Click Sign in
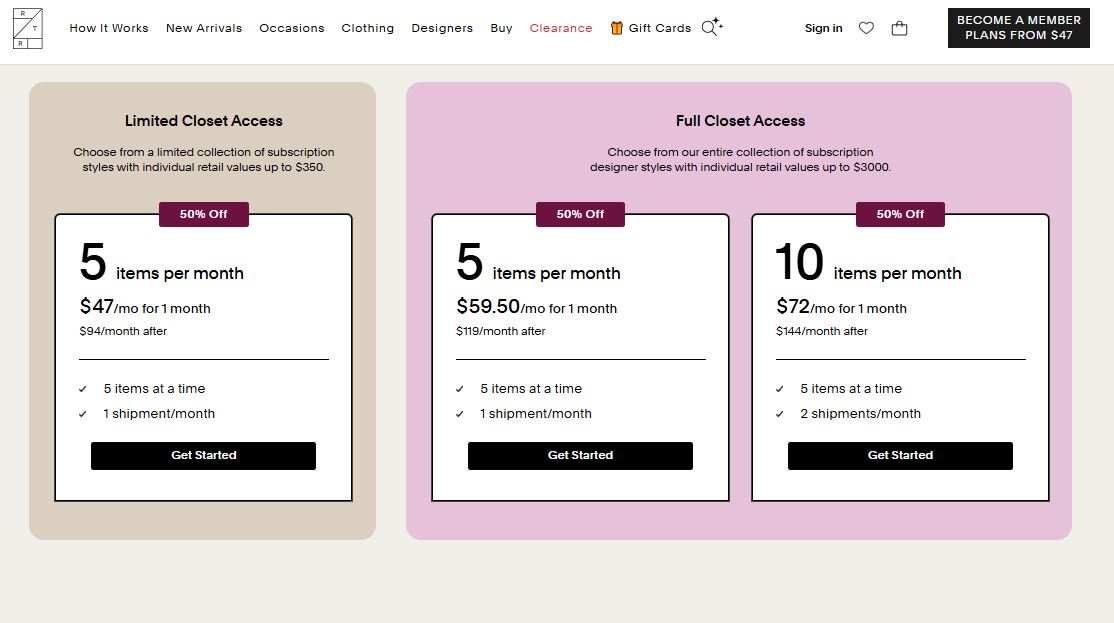The image size is (1114, 623). tap(823, 28)
